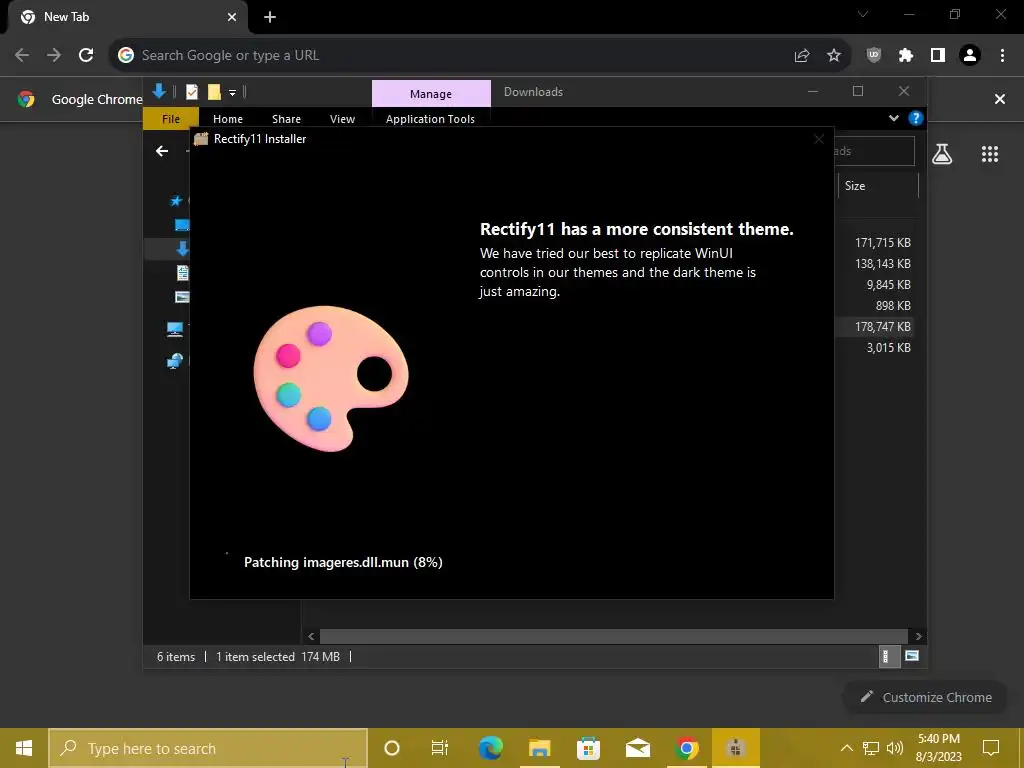Open the Extensions puzzle icon
Viewport: 1024px width, 768px height.
906,56
